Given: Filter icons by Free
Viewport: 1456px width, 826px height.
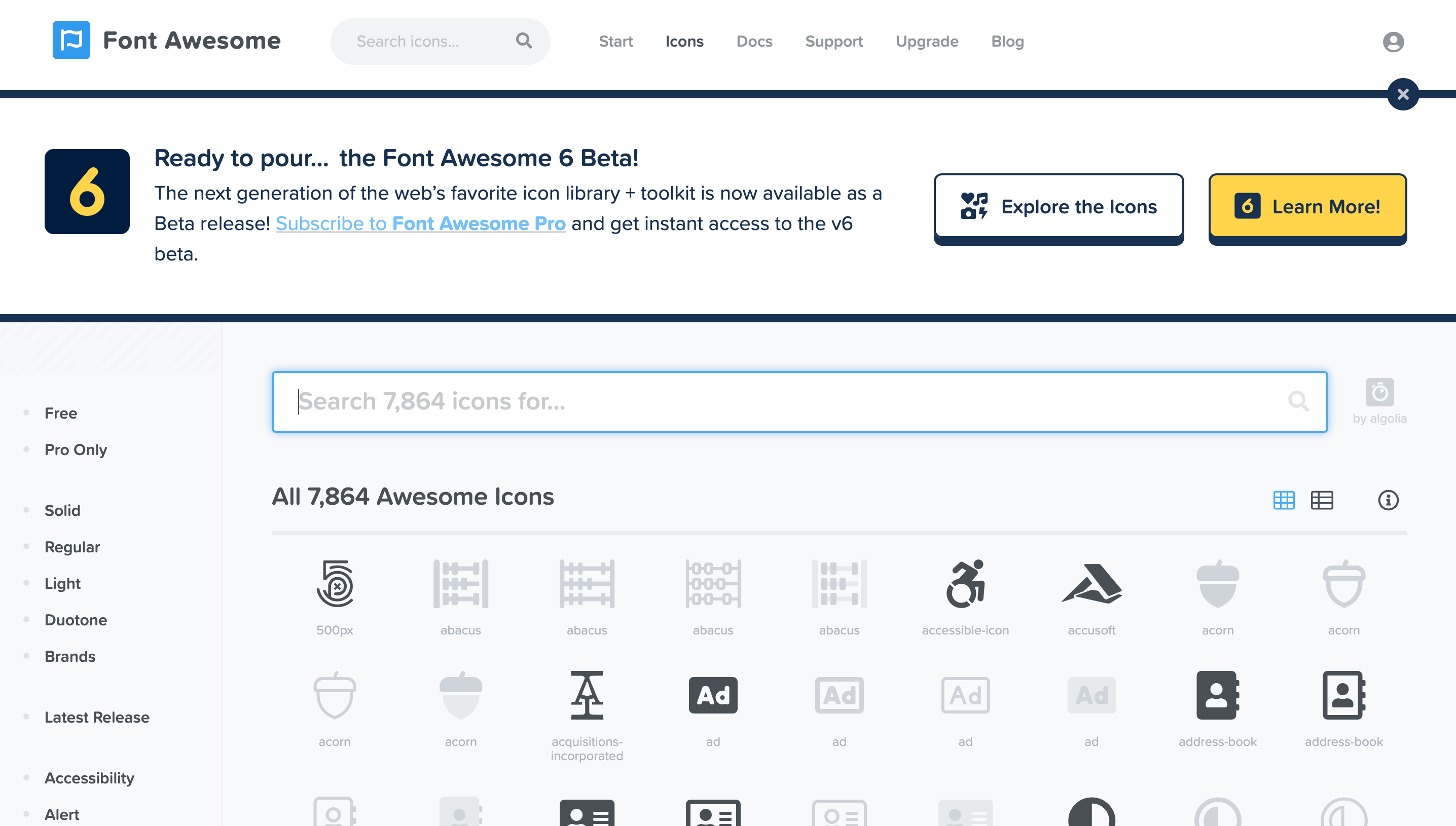Looking at the screenshot, I should click(61, 413).
